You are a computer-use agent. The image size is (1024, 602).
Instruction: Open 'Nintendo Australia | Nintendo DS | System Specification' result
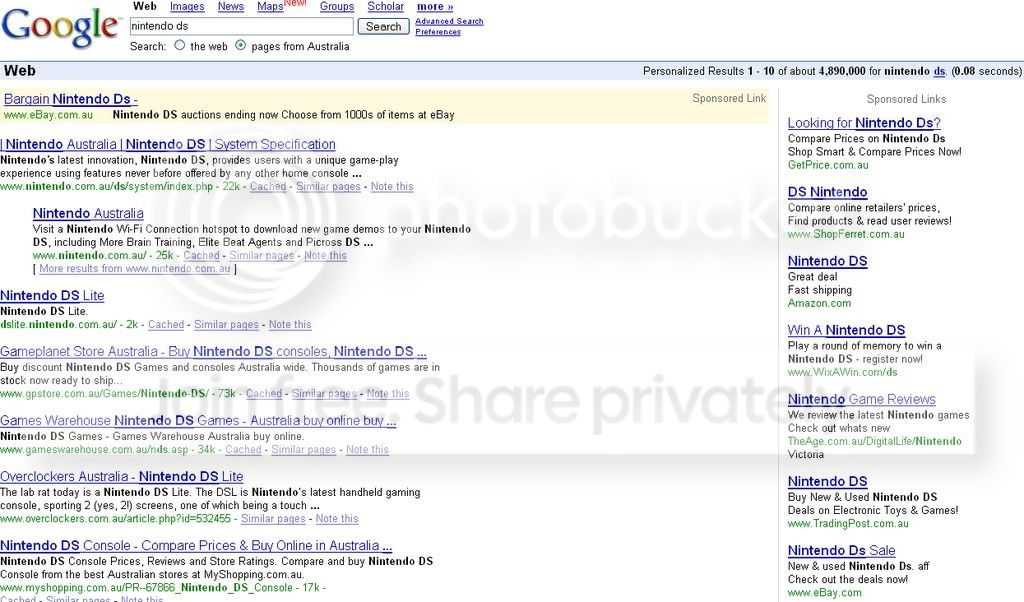pyautogui.click(x=168, y=144)
